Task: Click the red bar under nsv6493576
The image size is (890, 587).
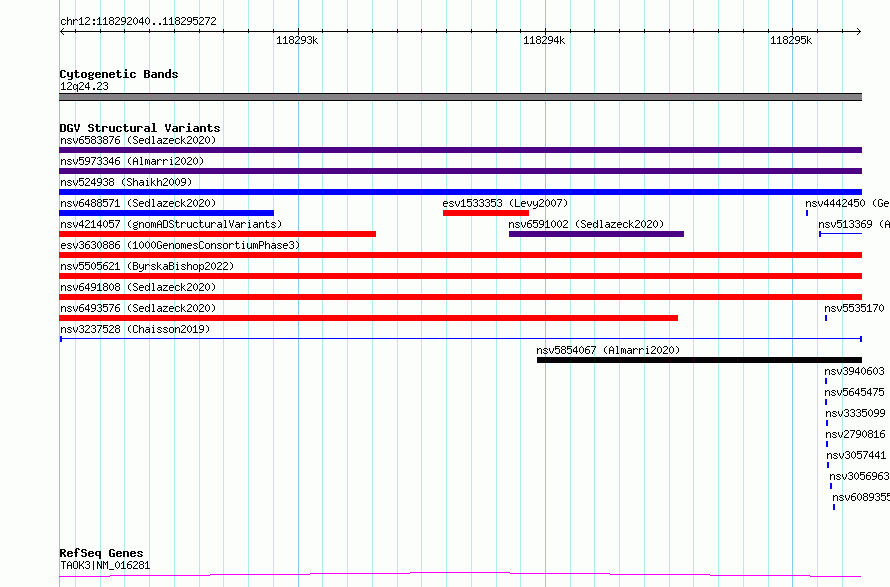Action: coord(368,318)
